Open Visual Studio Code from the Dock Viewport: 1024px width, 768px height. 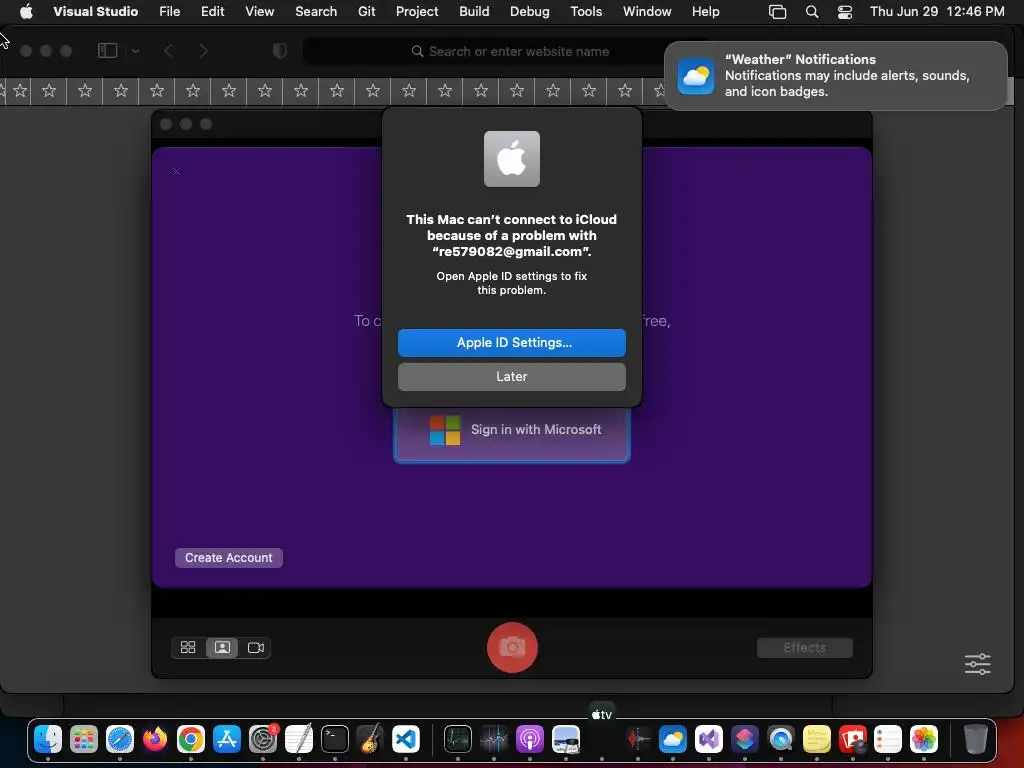pos(406,739)
